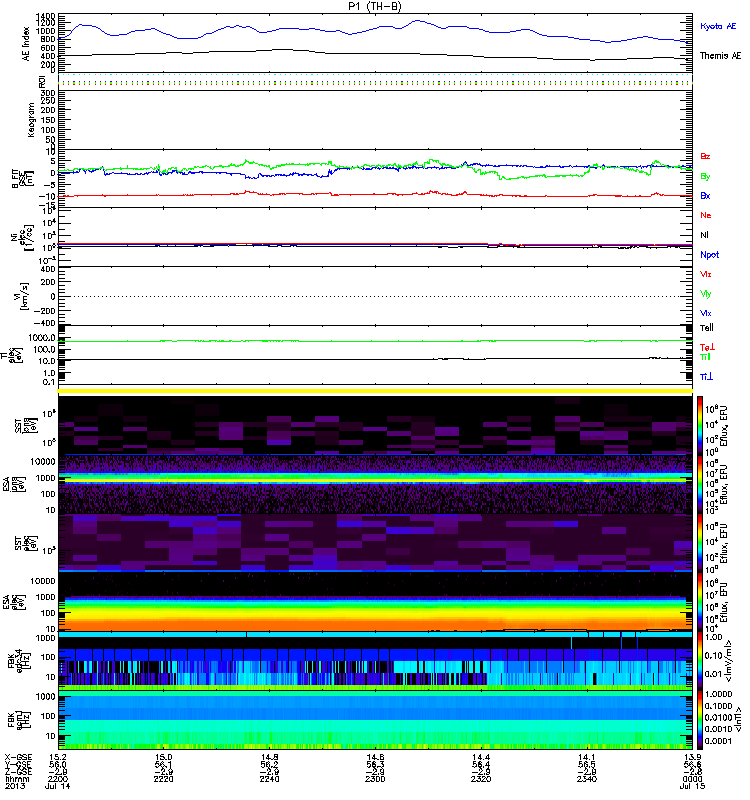Click the "2340" time tick label
This screenshot has height=800, width=750.
click(587, 779)
